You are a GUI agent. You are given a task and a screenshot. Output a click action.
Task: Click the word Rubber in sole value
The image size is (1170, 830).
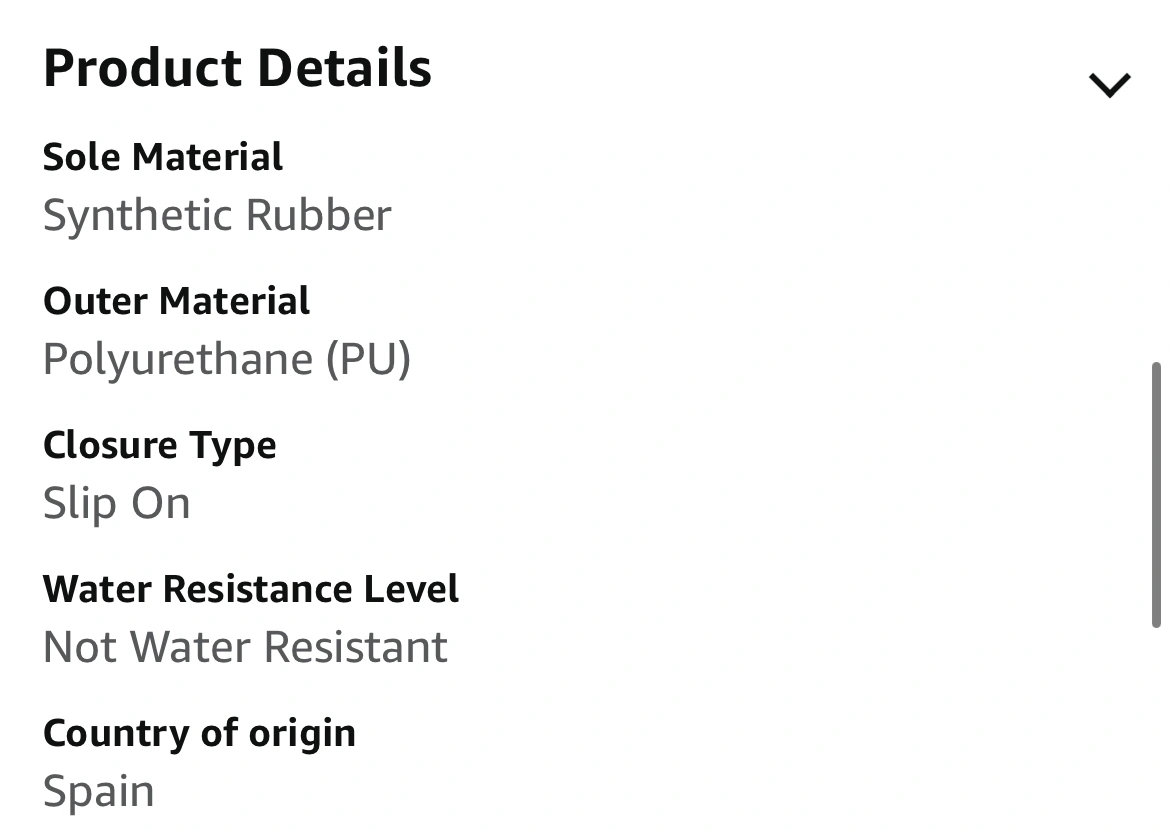coord(319,215)
